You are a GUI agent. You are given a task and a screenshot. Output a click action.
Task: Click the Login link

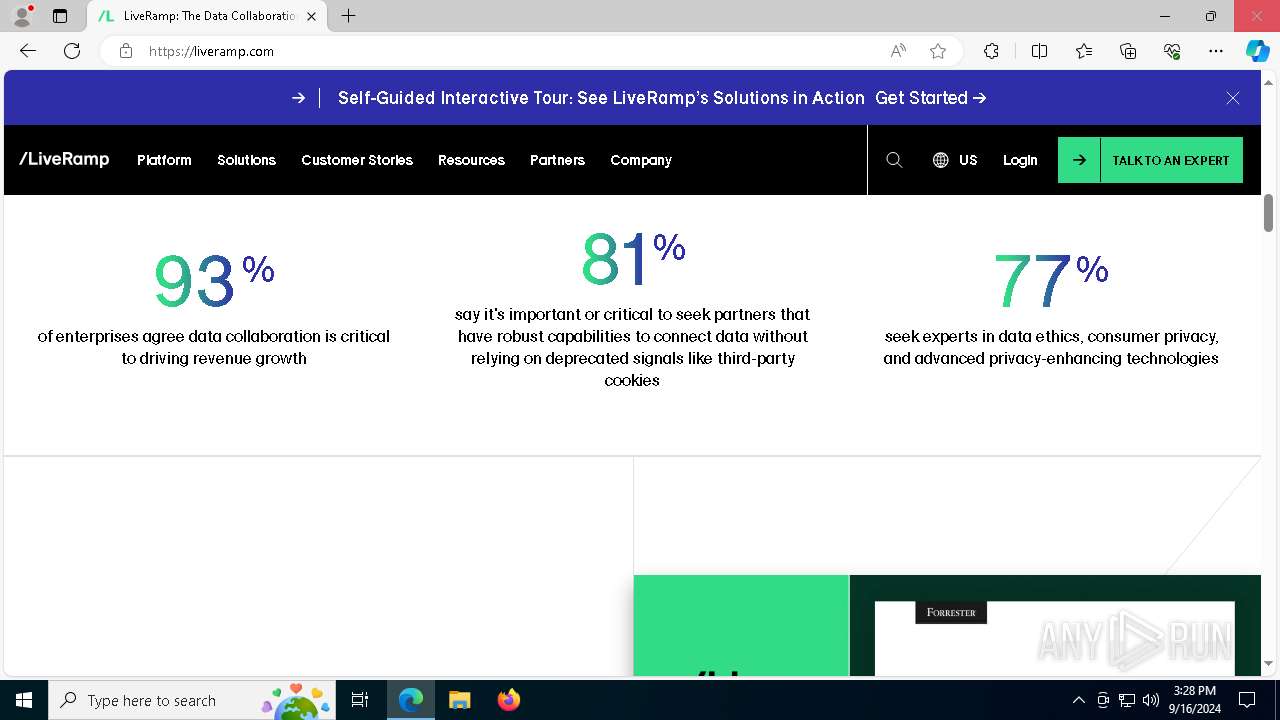(x=1020, y=160)
